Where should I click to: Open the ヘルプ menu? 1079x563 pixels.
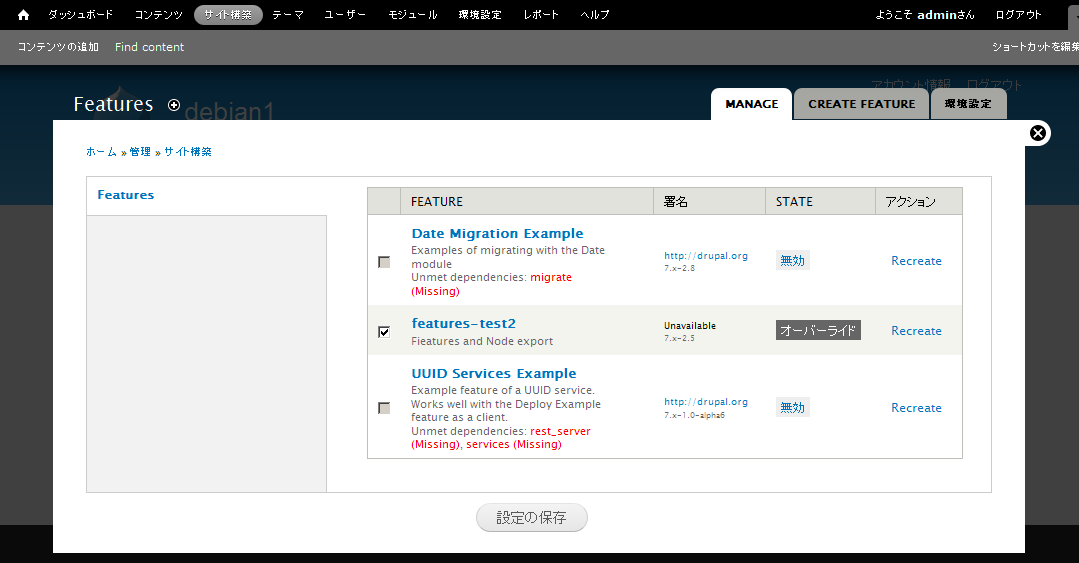(595, 14)
